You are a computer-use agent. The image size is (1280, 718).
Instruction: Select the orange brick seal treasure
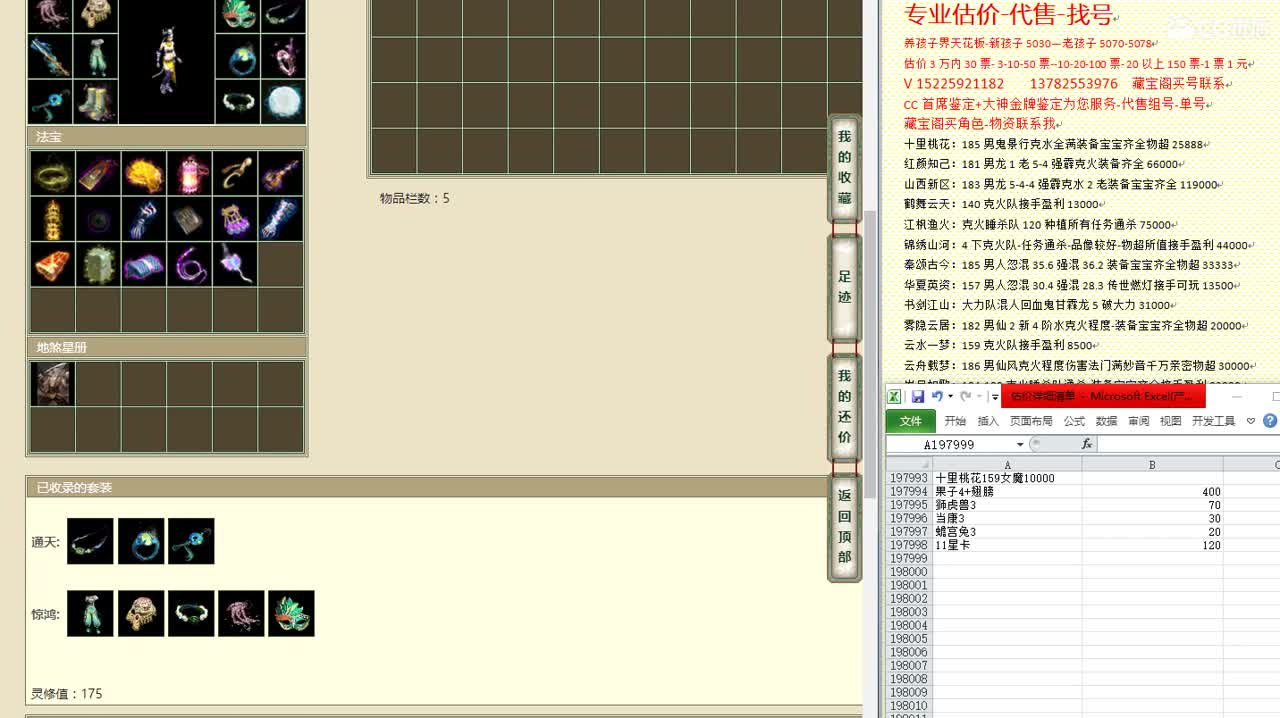coord(52,265)
